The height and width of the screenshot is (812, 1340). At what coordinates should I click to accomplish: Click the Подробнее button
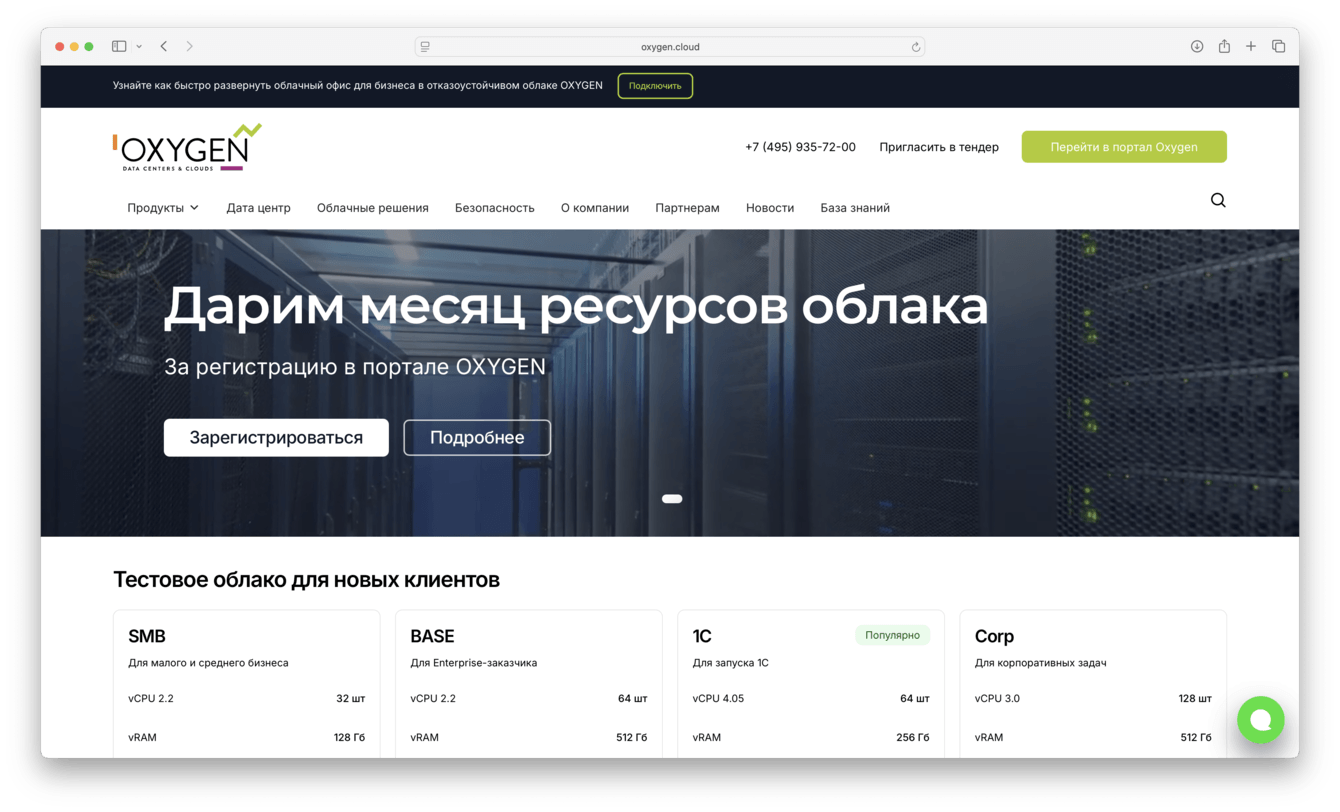pyautogui.click(x=477, y=437)
